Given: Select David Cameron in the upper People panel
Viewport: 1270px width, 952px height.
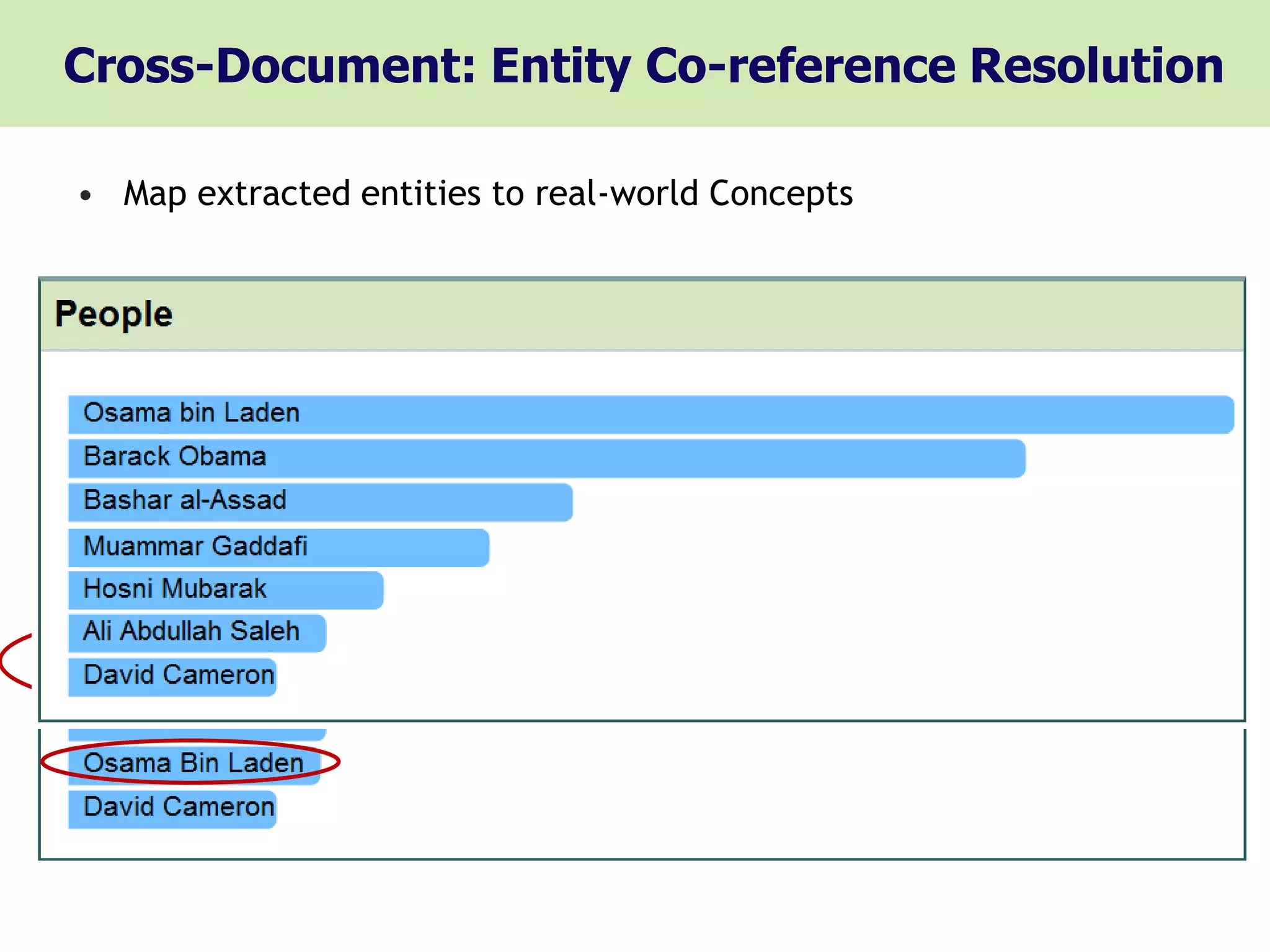Looking at the screenshot, I should [x=172, y=677].
